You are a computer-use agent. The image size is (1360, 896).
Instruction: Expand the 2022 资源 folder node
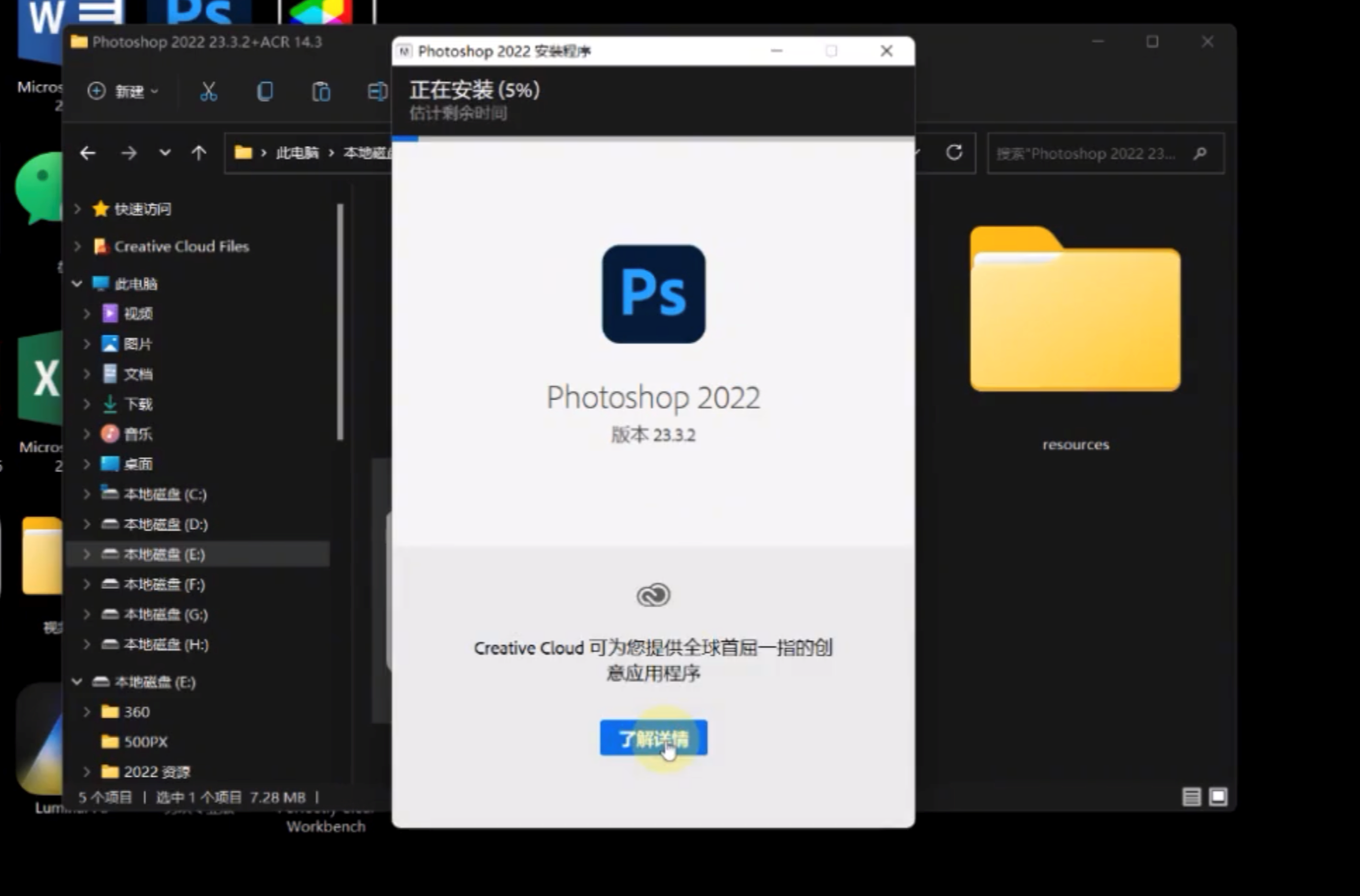(87, 771)
